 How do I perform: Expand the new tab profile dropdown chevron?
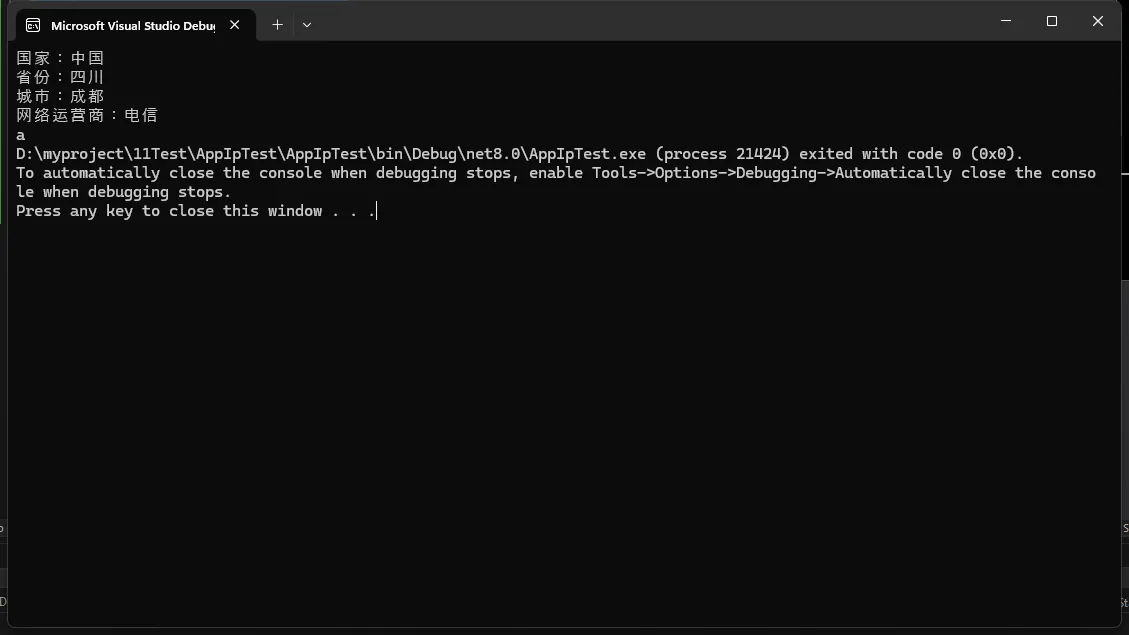[307, 25]
